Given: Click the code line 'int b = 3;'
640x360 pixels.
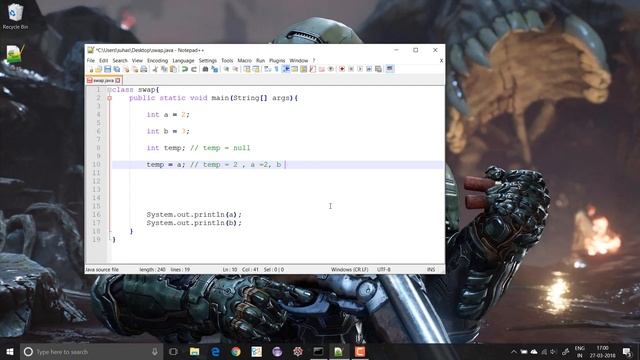Looking at the screenshot, I should (168, 131).
